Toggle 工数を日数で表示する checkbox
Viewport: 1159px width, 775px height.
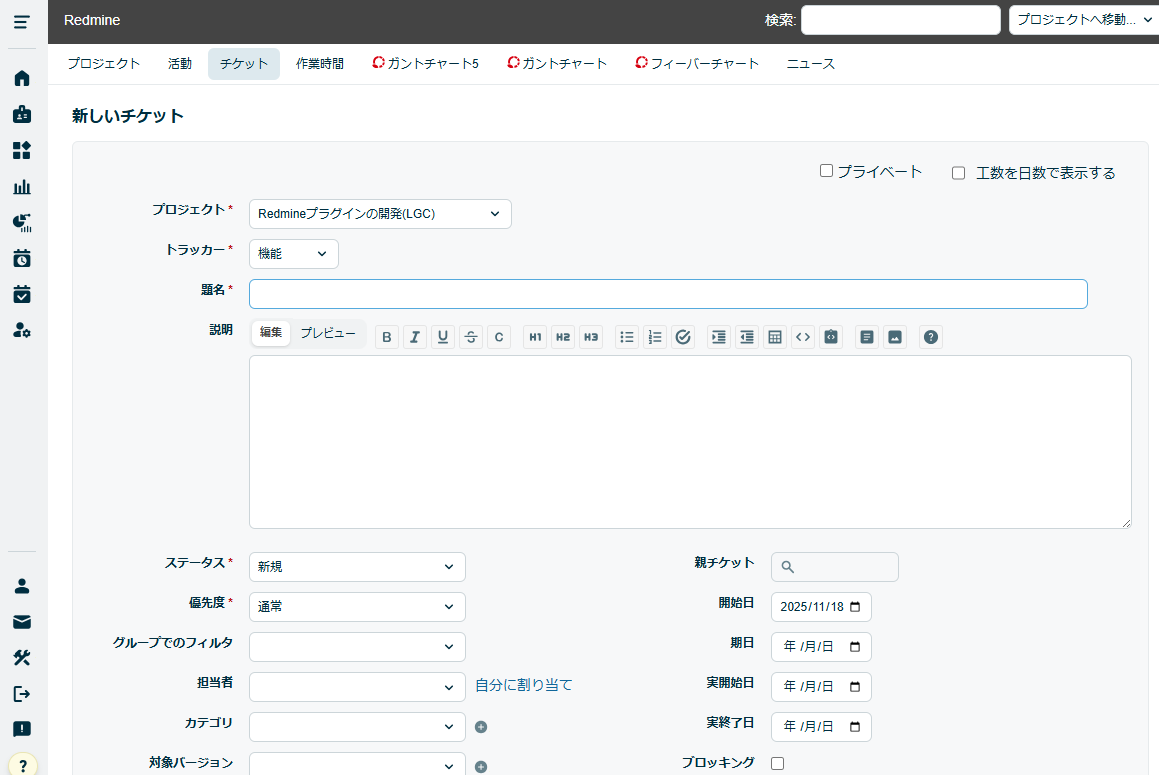tap(958, 173)
